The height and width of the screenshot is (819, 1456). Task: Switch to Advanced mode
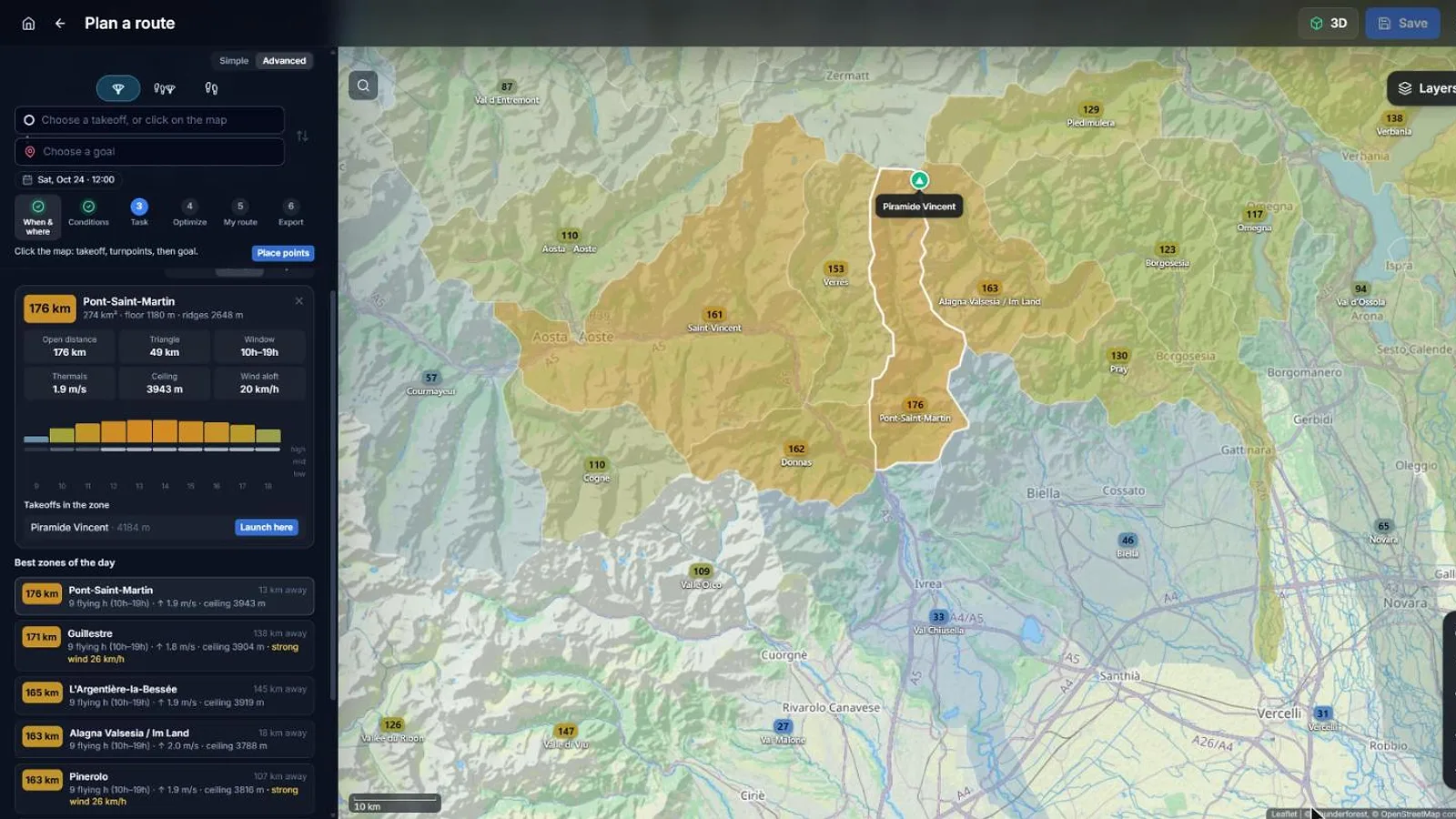(x=285, y=61)
